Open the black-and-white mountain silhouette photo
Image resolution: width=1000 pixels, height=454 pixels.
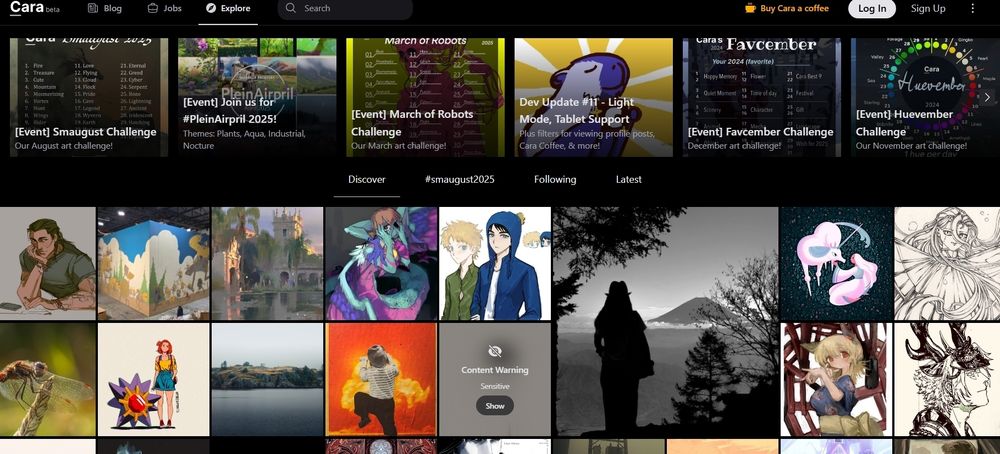coord(666,321)
